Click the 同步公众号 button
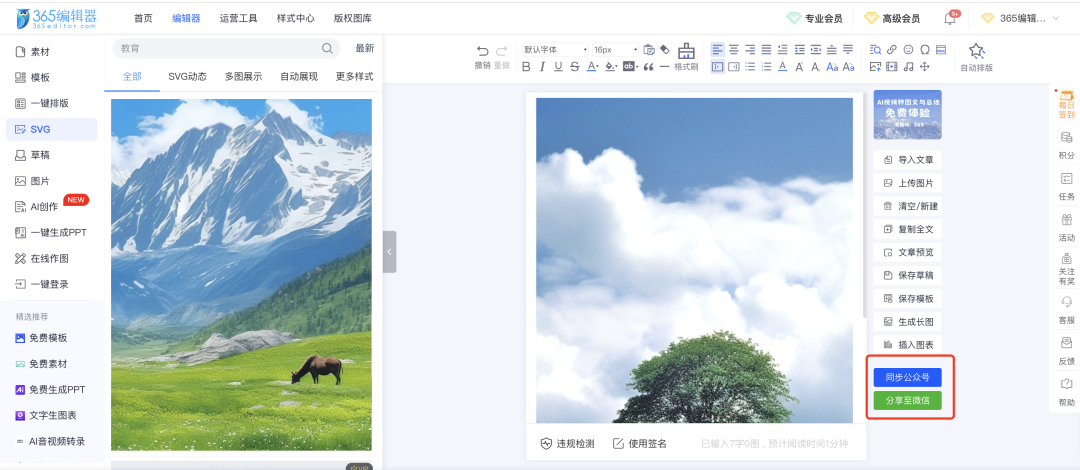 (907, 378)
